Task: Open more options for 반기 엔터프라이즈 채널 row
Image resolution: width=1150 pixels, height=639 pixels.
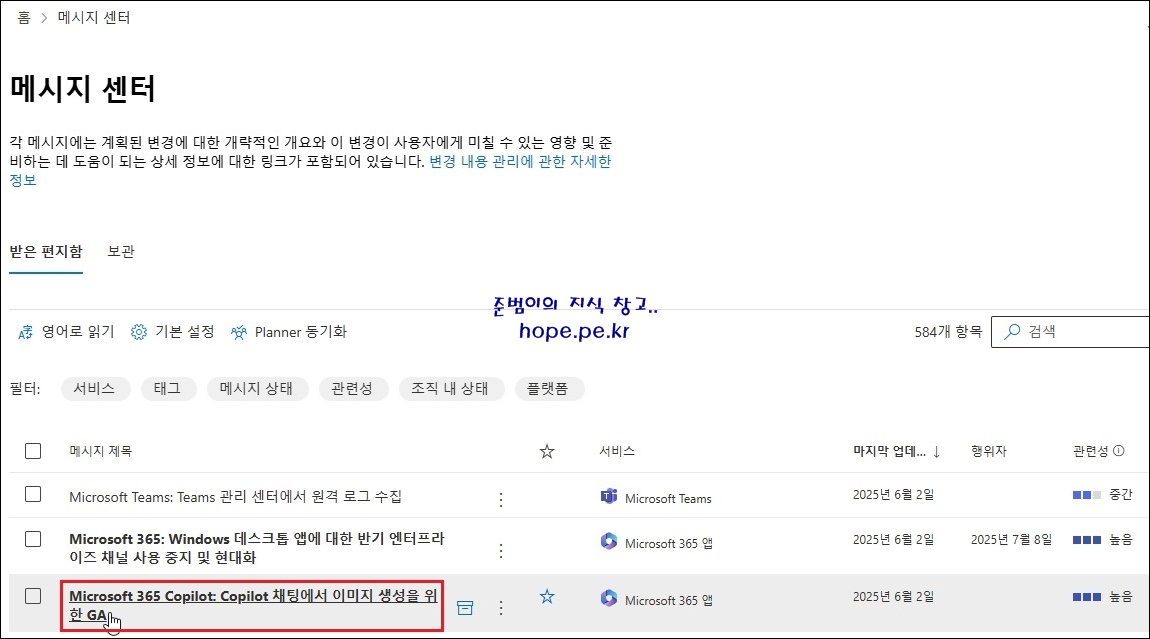Action: point(501,550)
